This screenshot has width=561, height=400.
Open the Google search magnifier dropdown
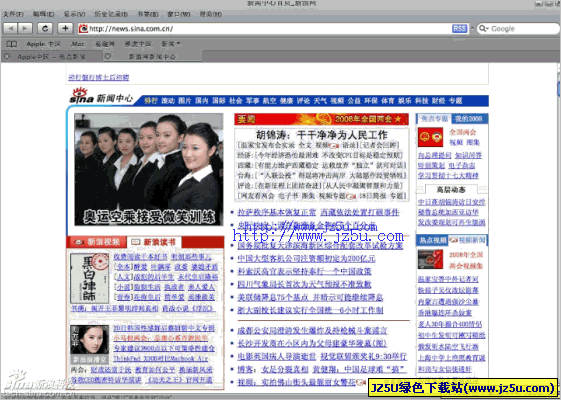(484, 29)
